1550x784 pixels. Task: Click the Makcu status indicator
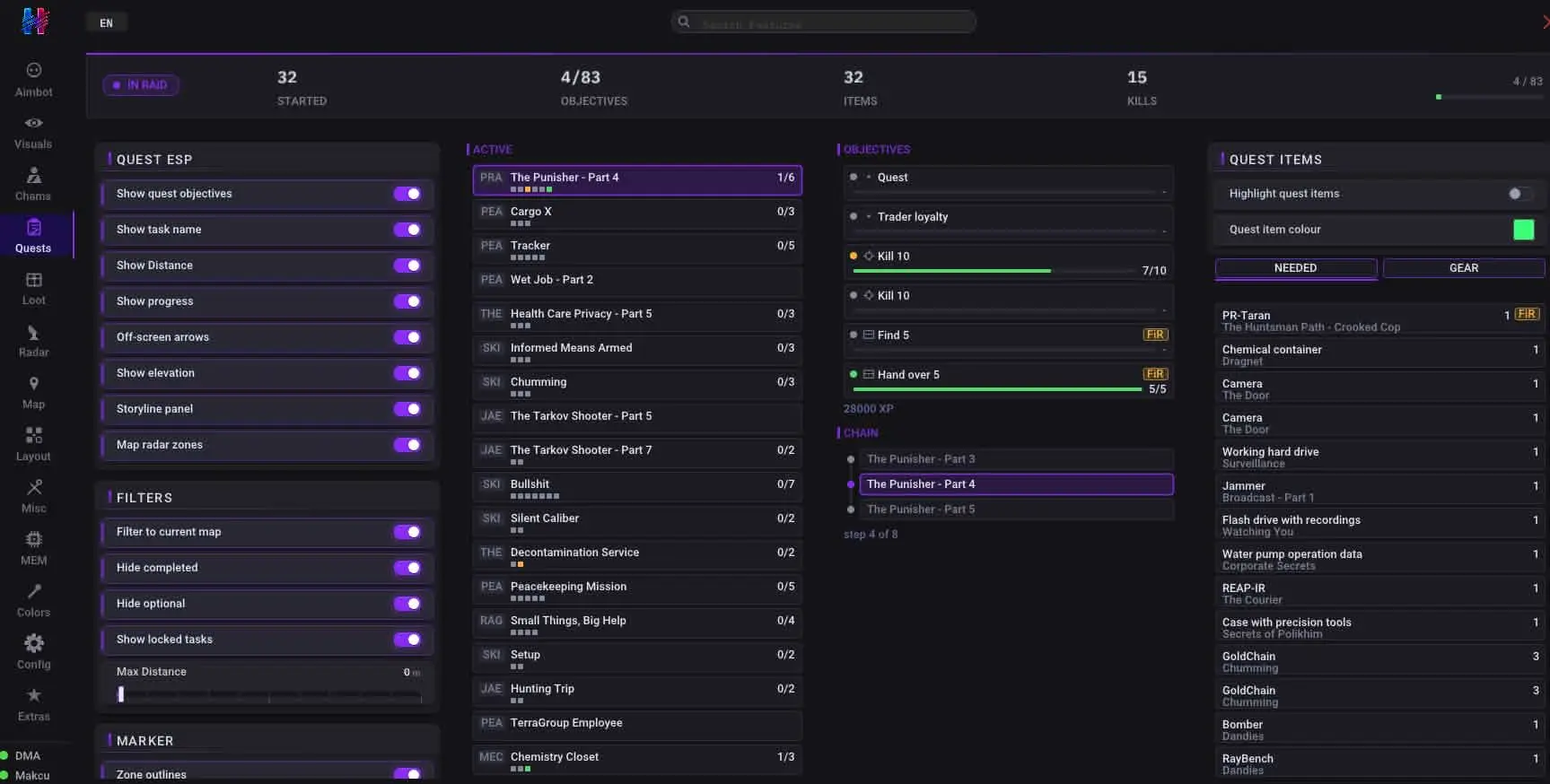click(x=25, y=775)
